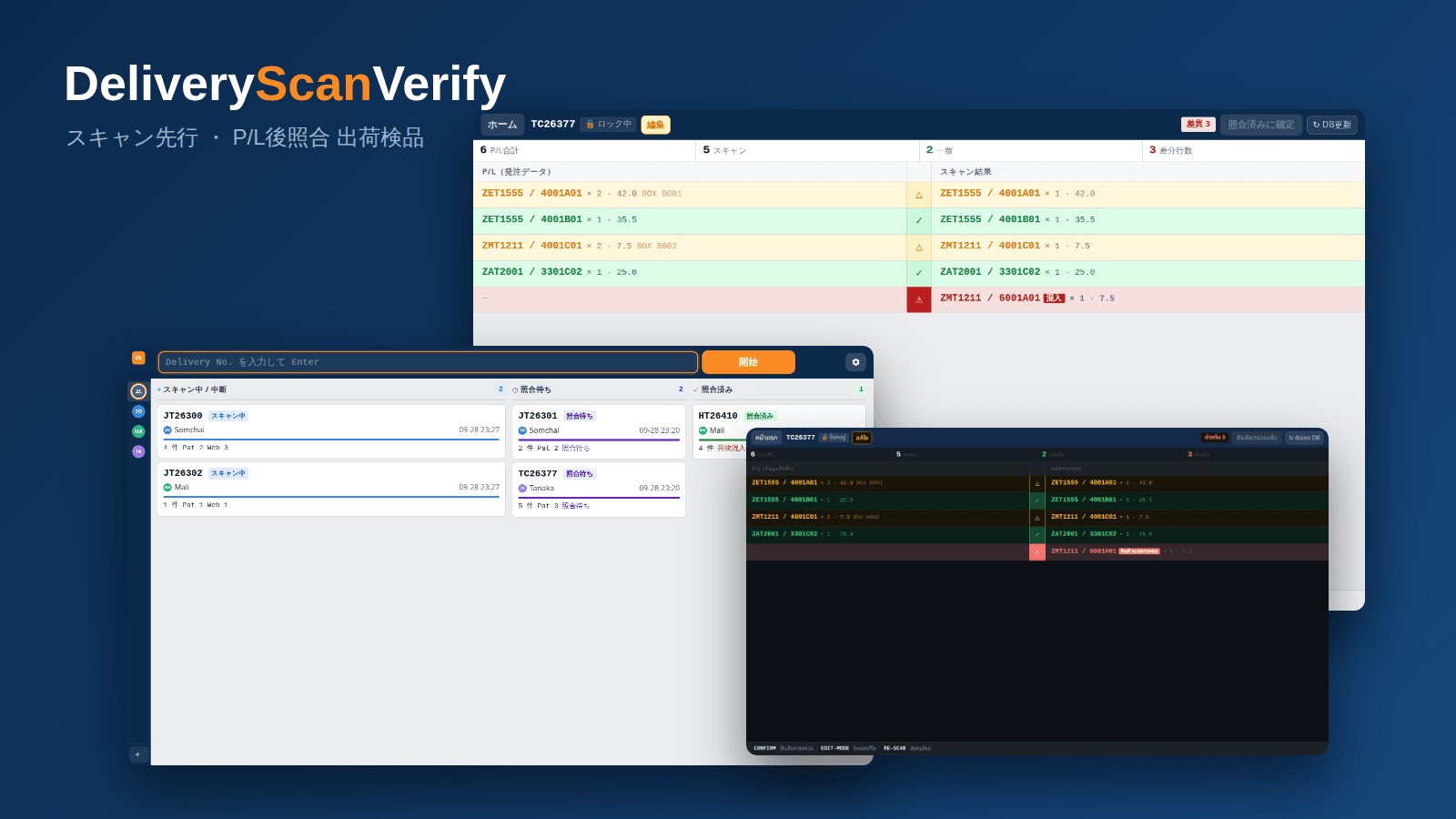Click the warning triangle for ZET1555 4001A01

coord(918,195)
